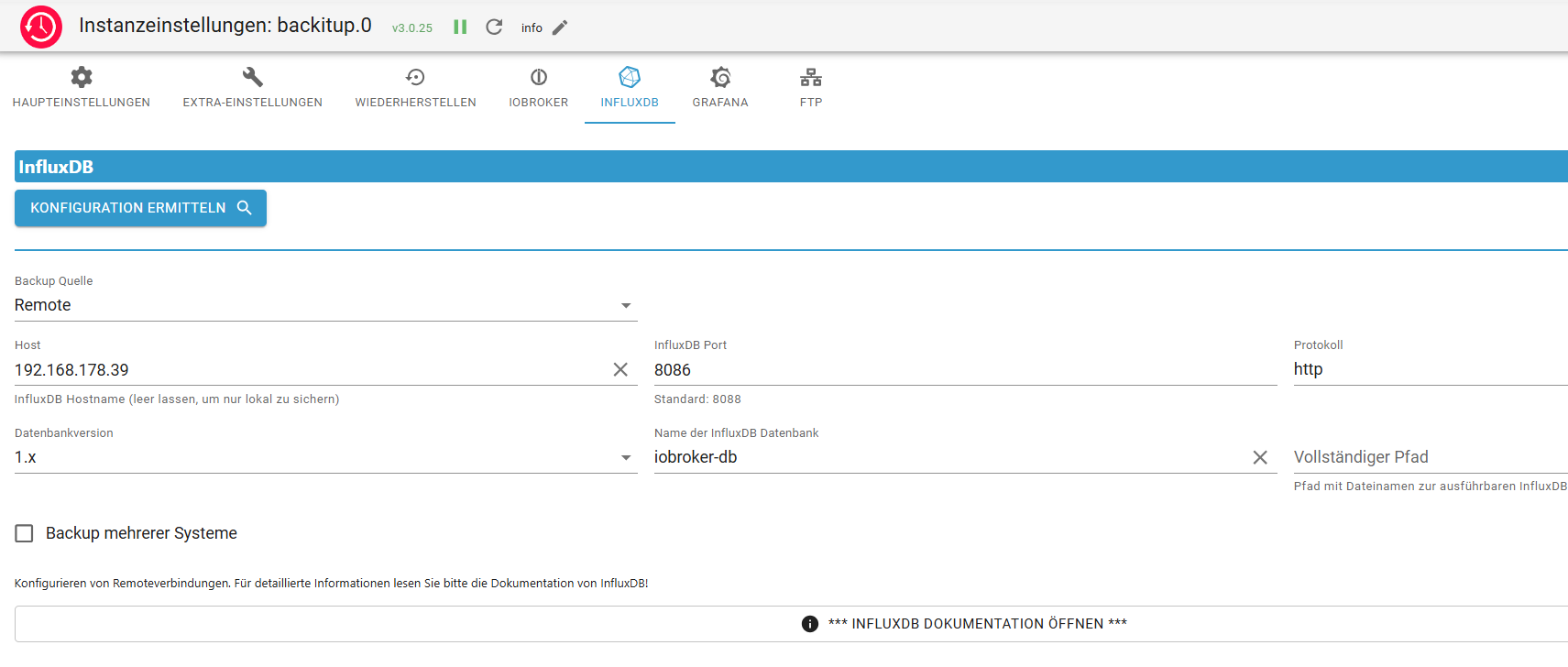Open the ioBroker tab

click(539, 88)
